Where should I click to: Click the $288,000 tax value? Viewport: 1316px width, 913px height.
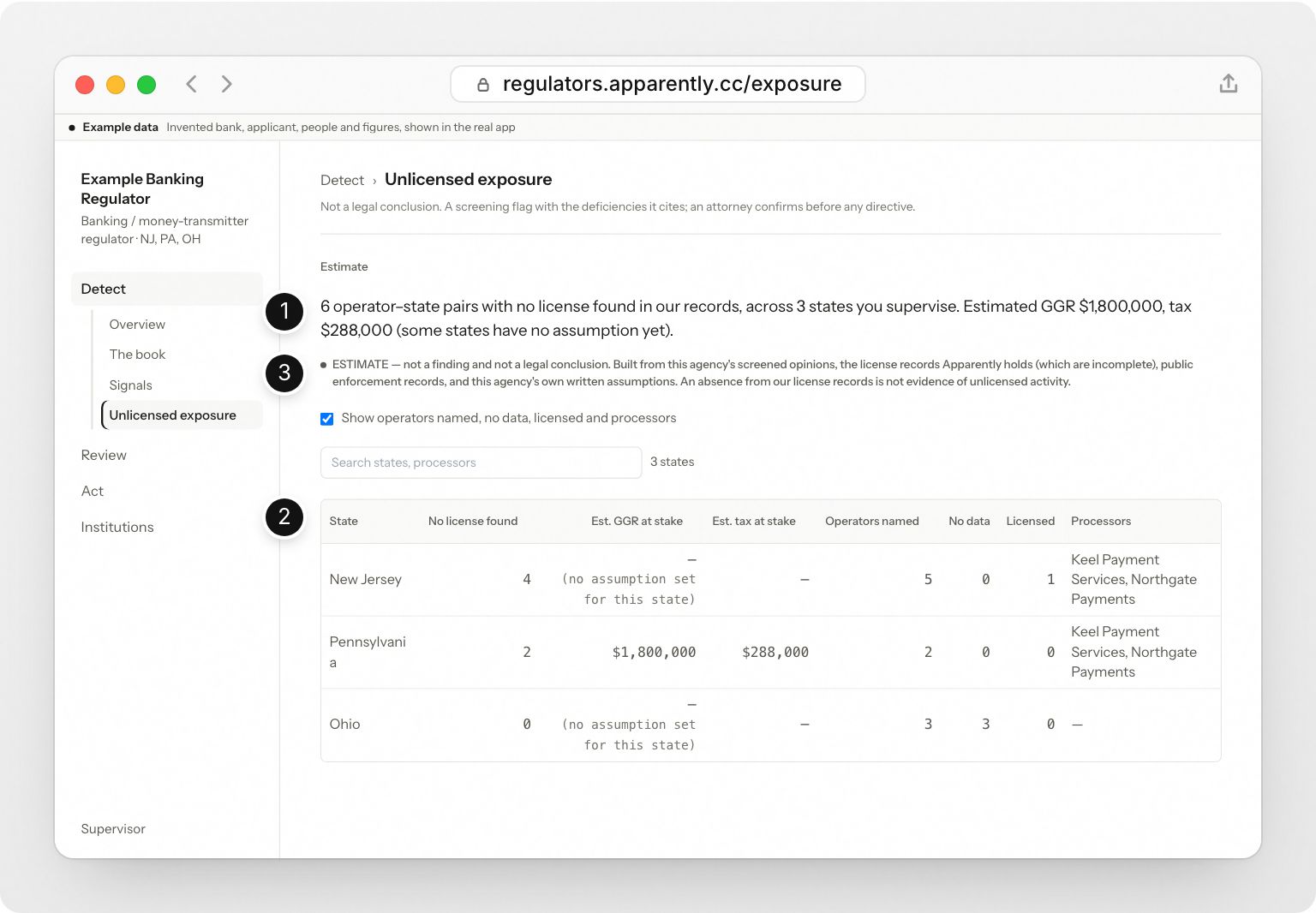775,653
